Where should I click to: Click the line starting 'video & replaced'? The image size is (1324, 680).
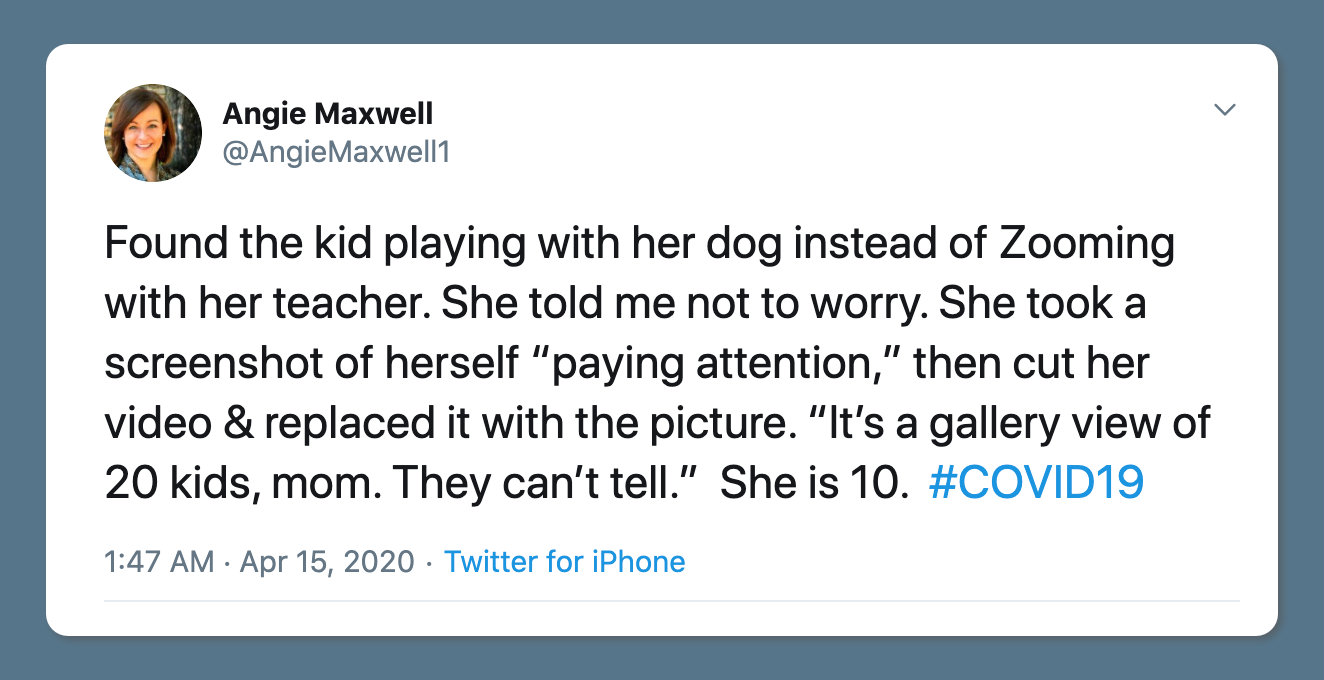coord(657,424)
